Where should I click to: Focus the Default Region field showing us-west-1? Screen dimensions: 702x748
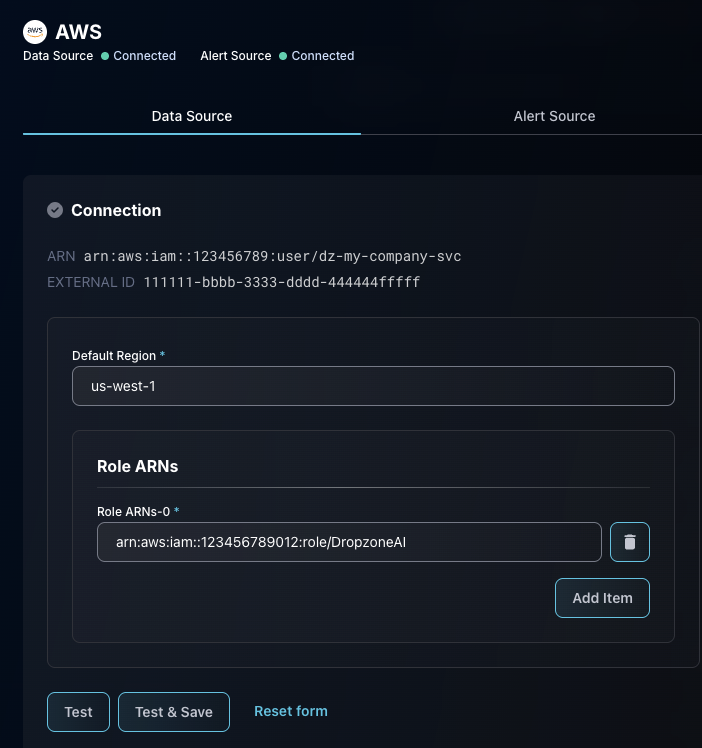pos(373,386)
